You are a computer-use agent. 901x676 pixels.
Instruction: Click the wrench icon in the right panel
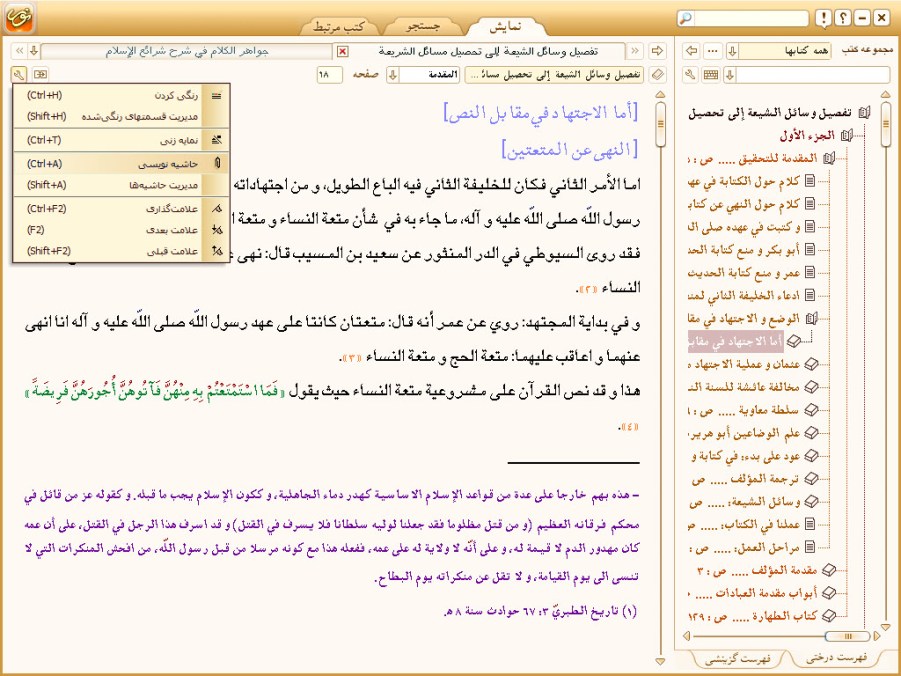tap(691, 74)
